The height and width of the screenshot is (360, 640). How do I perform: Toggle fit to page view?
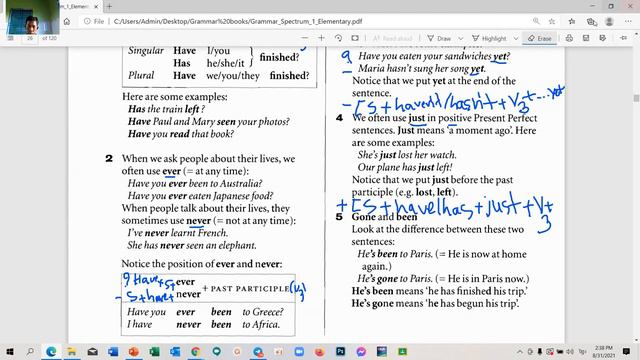coord(355,38)
